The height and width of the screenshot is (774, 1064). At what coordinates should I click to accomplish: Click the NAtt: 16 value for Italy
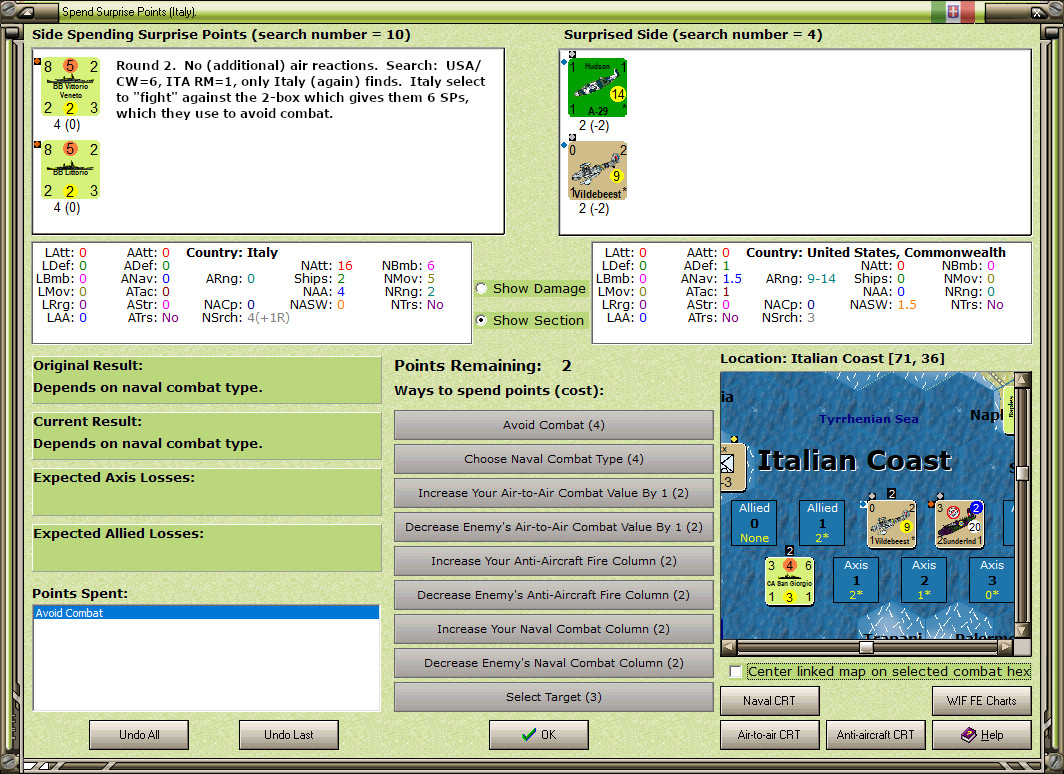pos(345,265)
